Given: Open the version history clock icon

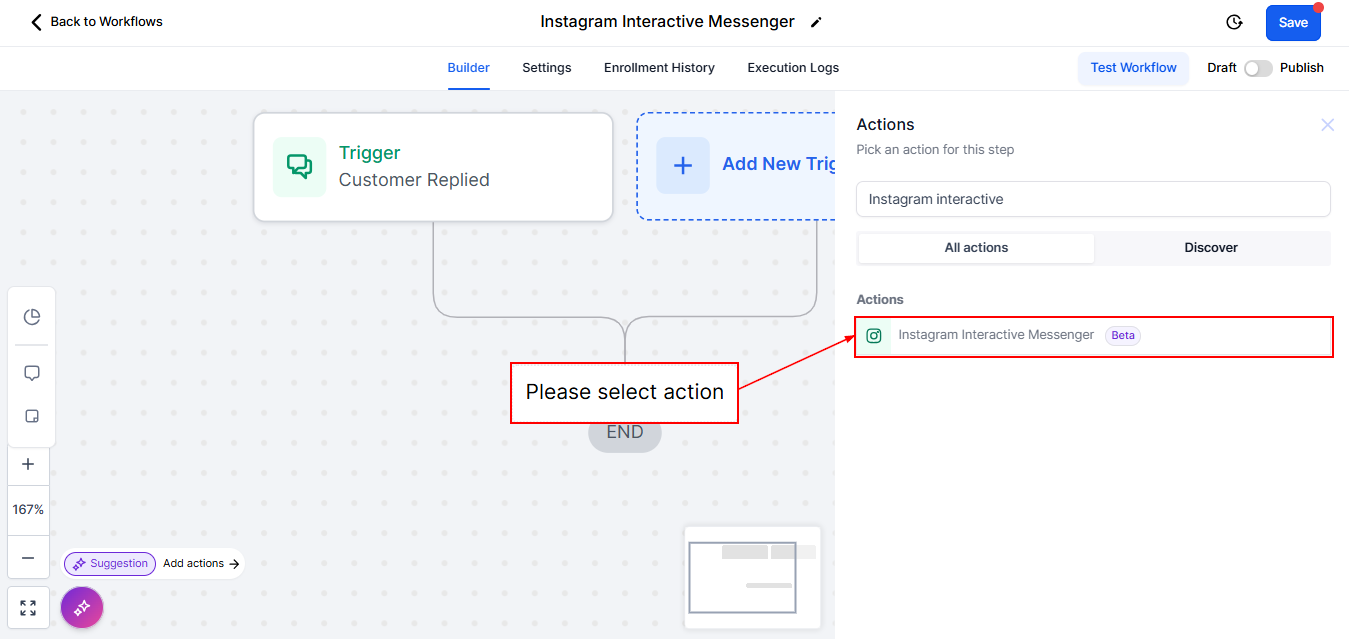Looking at the screenshot, I should 1234,22.
